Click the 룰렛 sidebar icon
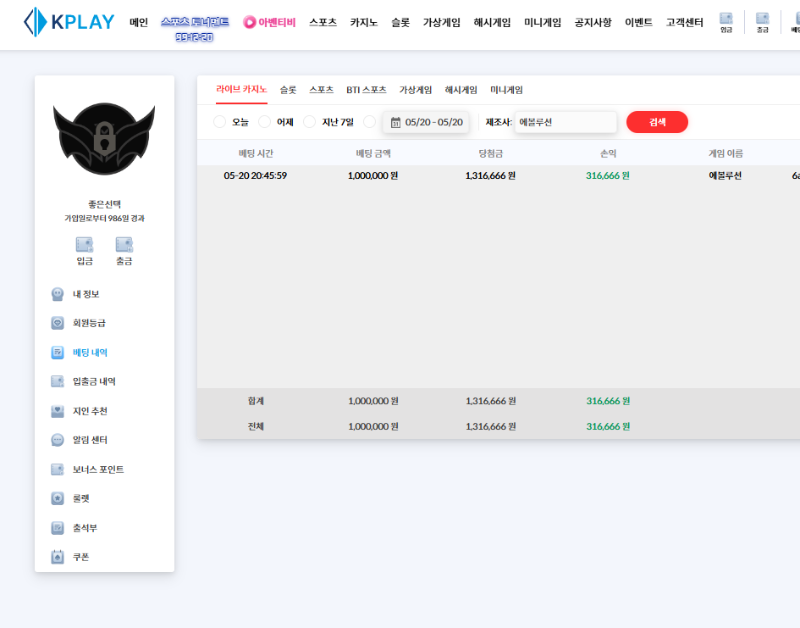Screen dimensions: 800x628 (x=58, y=498)
